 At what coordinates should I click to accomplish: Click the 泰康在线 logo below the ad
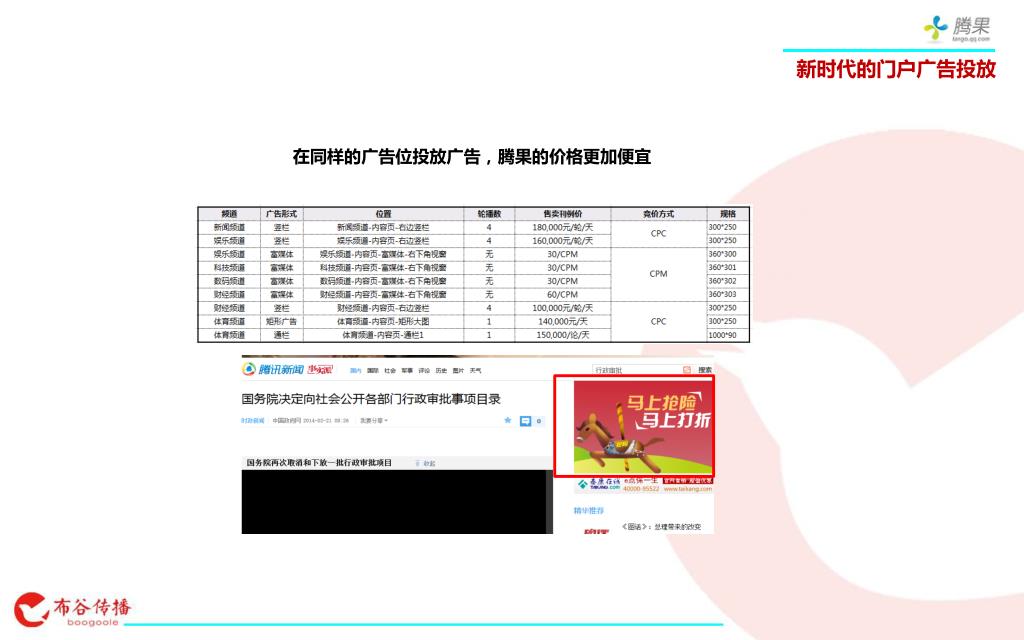point(599,485)
